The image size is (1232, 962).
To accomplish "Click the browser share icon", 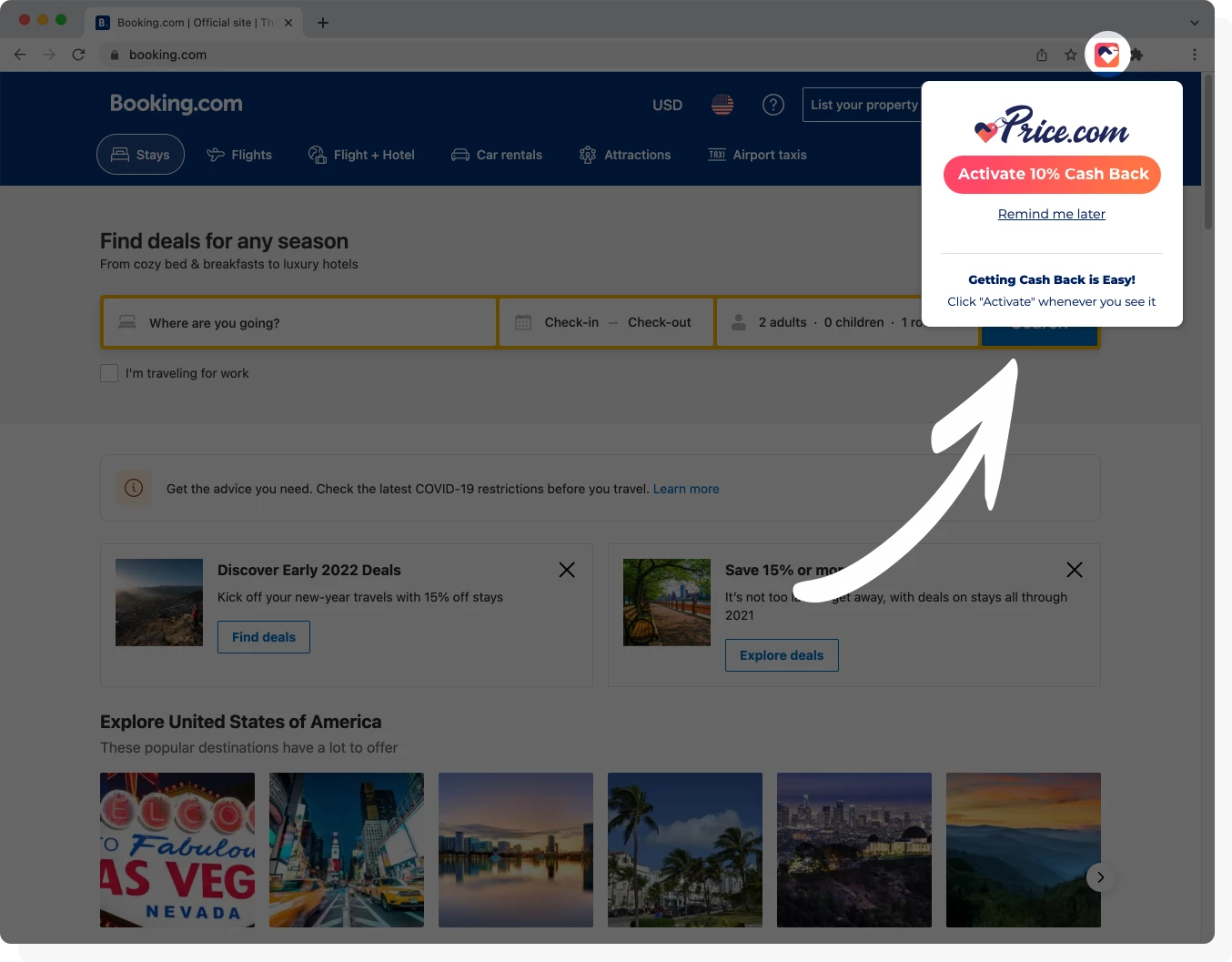I will point(1041,55).
